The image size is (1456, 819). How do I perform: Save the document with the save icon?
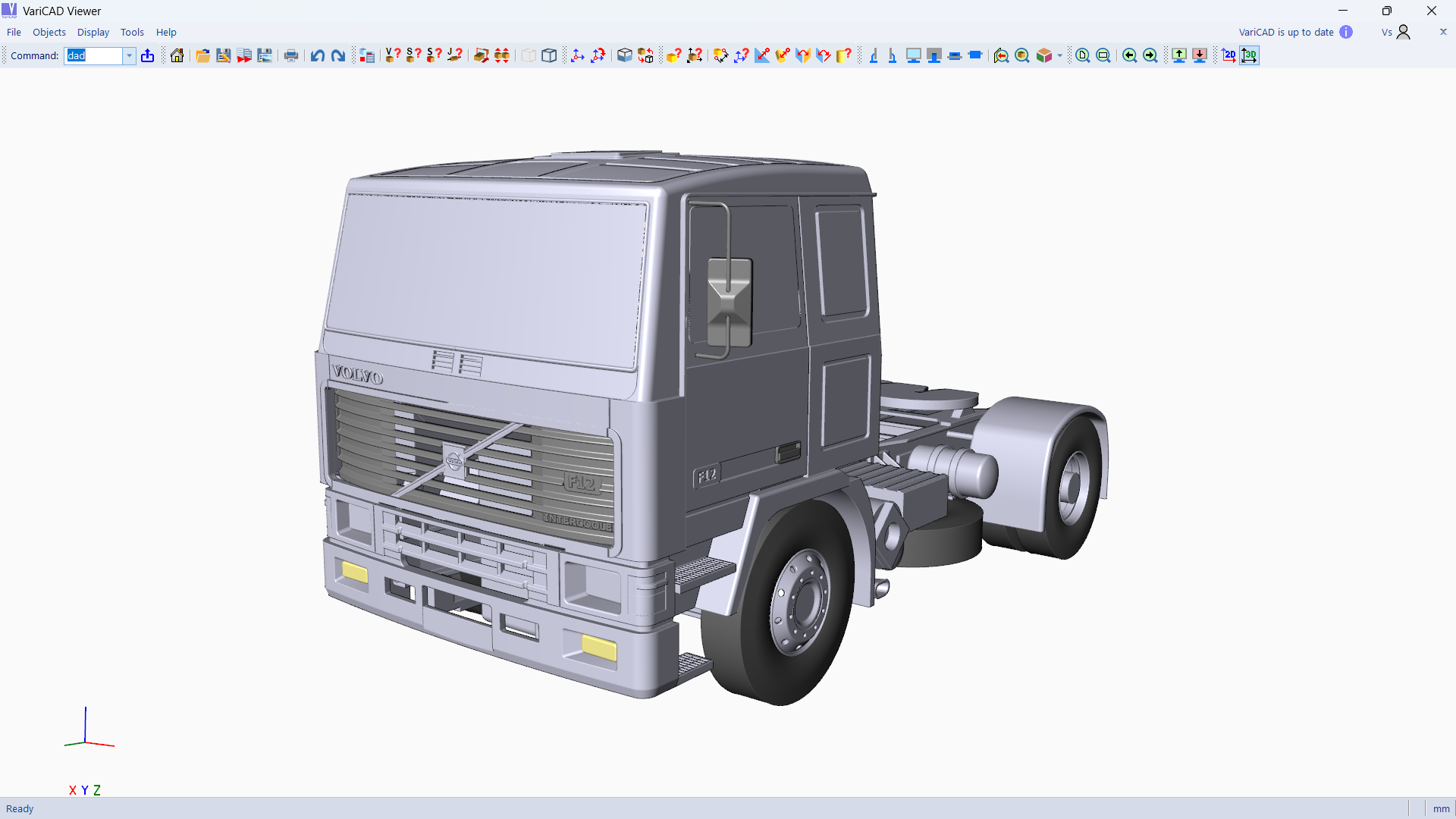pyautogui.click(x=223, y=55)
